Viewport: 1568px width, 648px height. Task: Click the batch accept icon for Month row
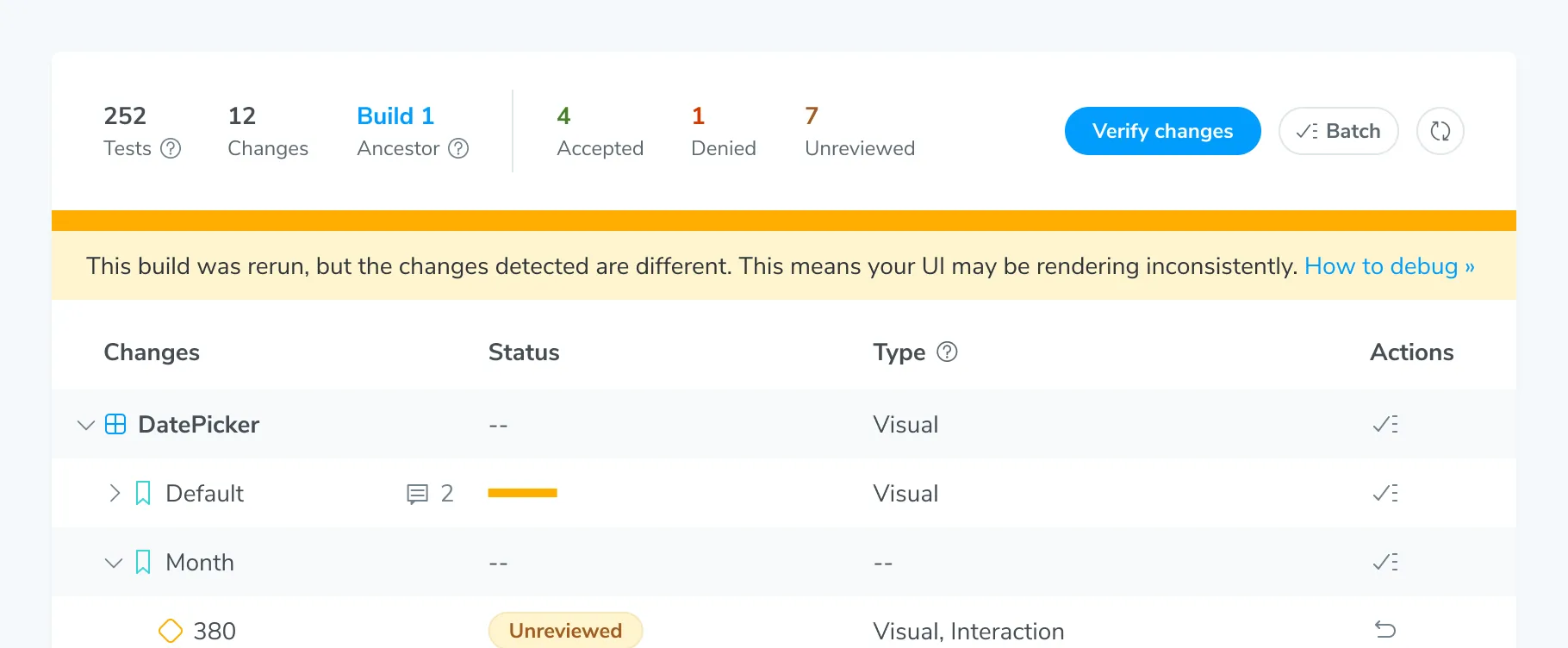(x=1384, y=562)
